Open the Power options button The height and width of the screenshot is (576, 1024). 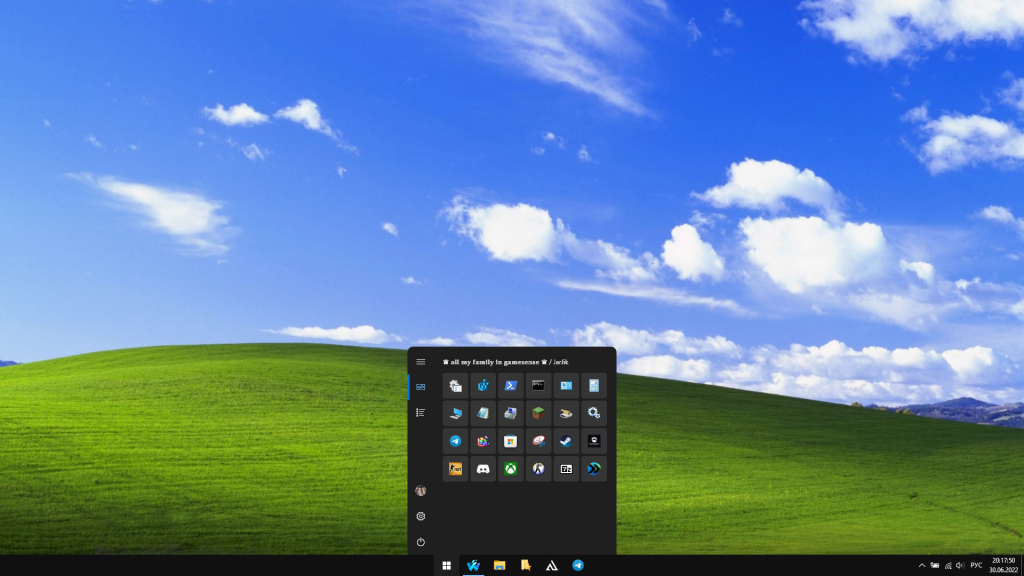(421, 541)
